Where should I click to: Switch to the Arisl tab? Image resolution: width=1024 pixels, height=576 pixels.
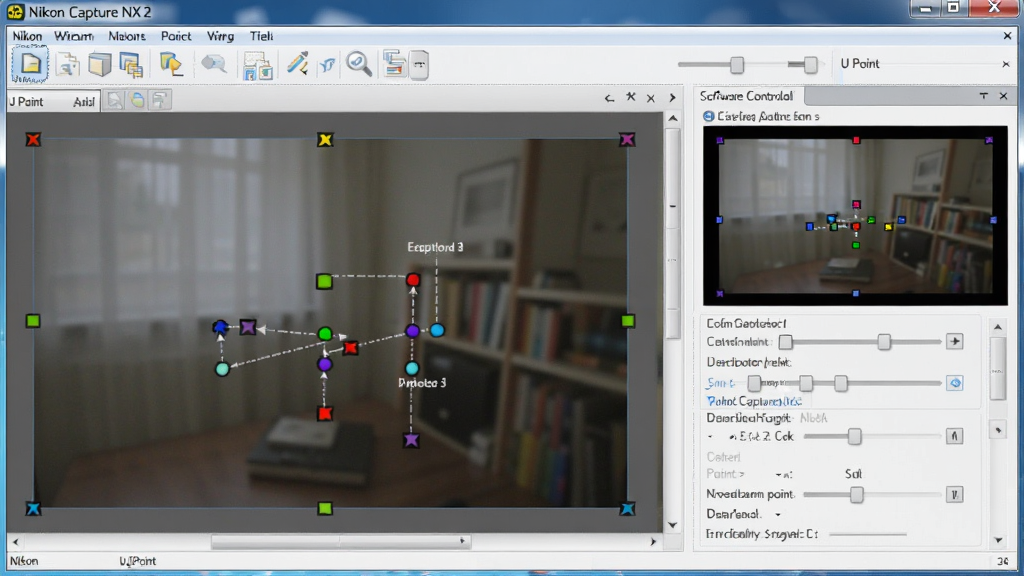(x=84, y=102)
